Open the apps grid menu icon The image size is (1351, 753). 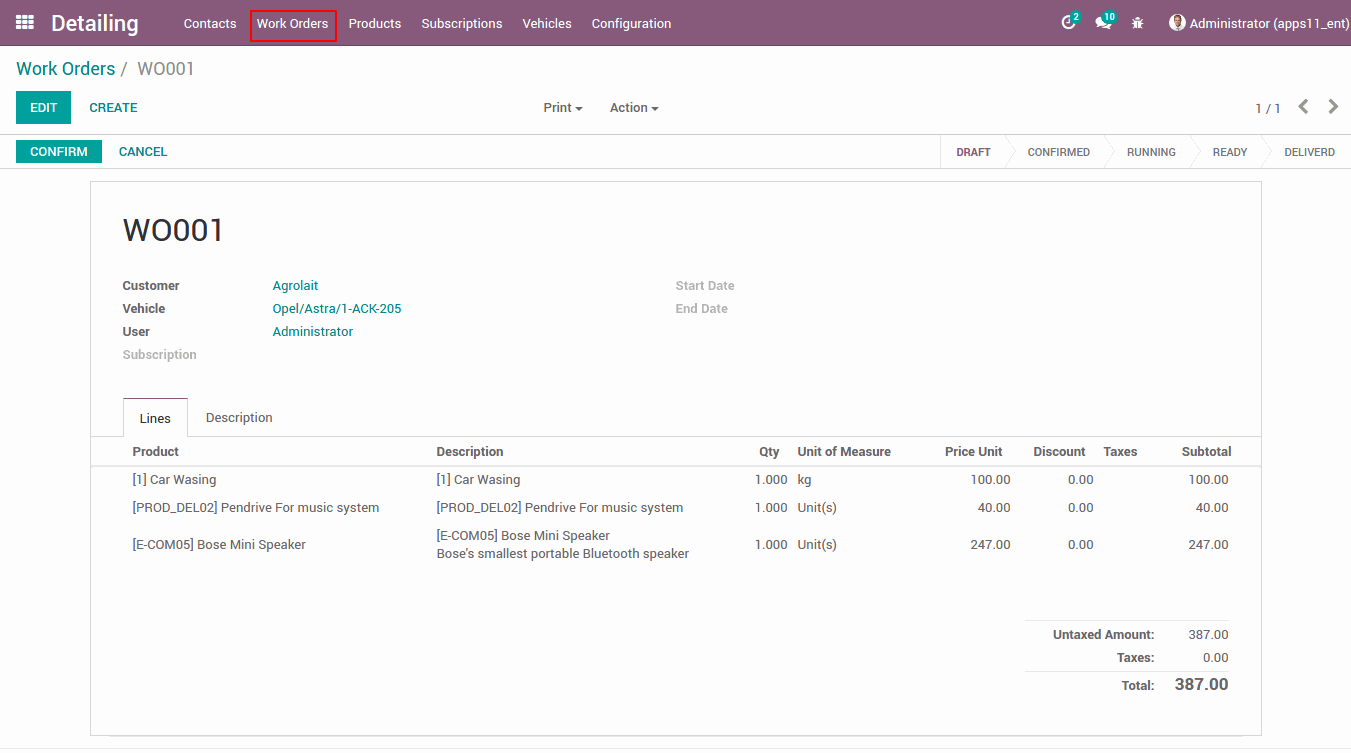[25, 22]
